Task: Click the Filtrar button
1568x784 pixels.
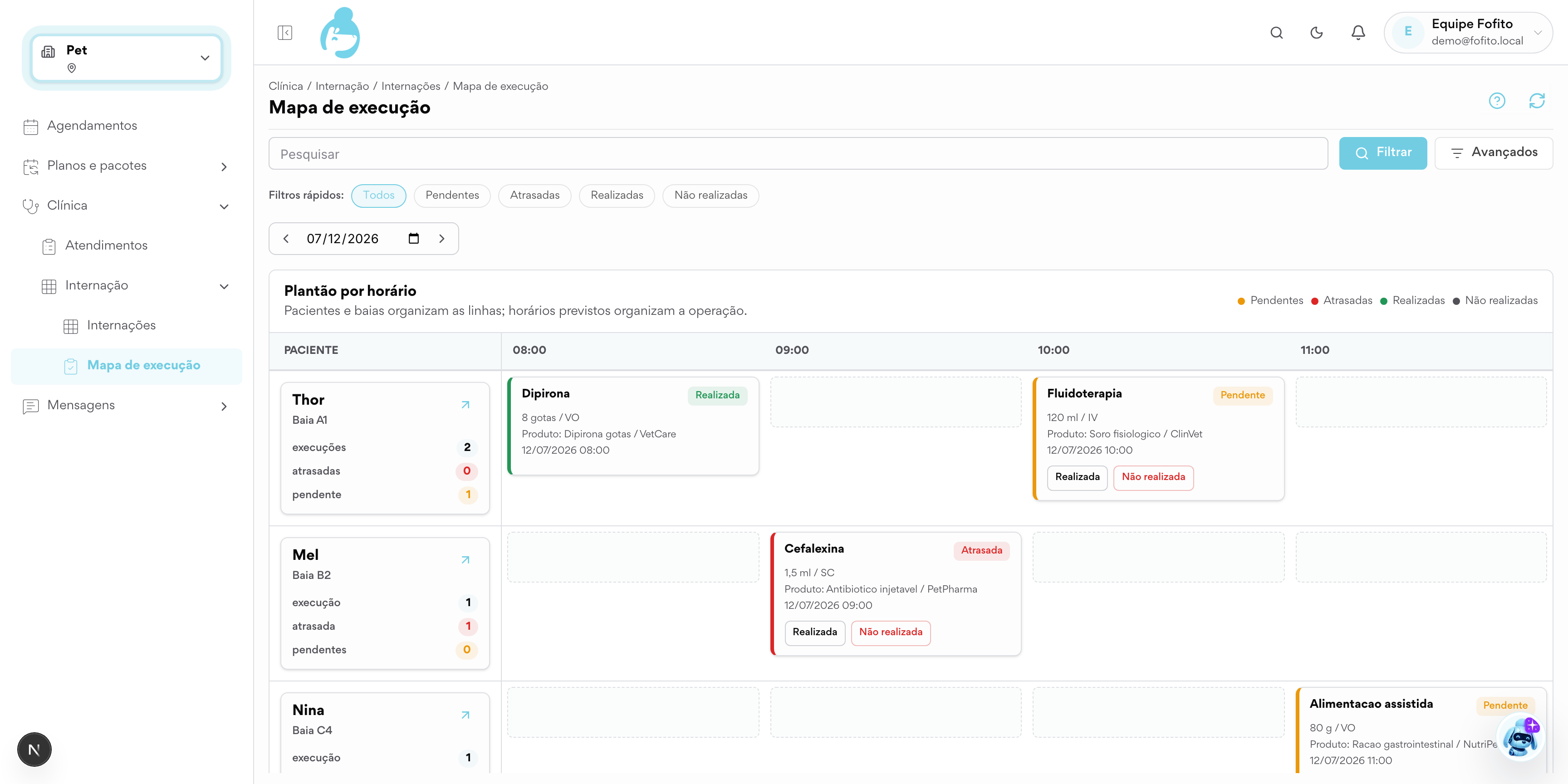Action: tap(1383, 153)
